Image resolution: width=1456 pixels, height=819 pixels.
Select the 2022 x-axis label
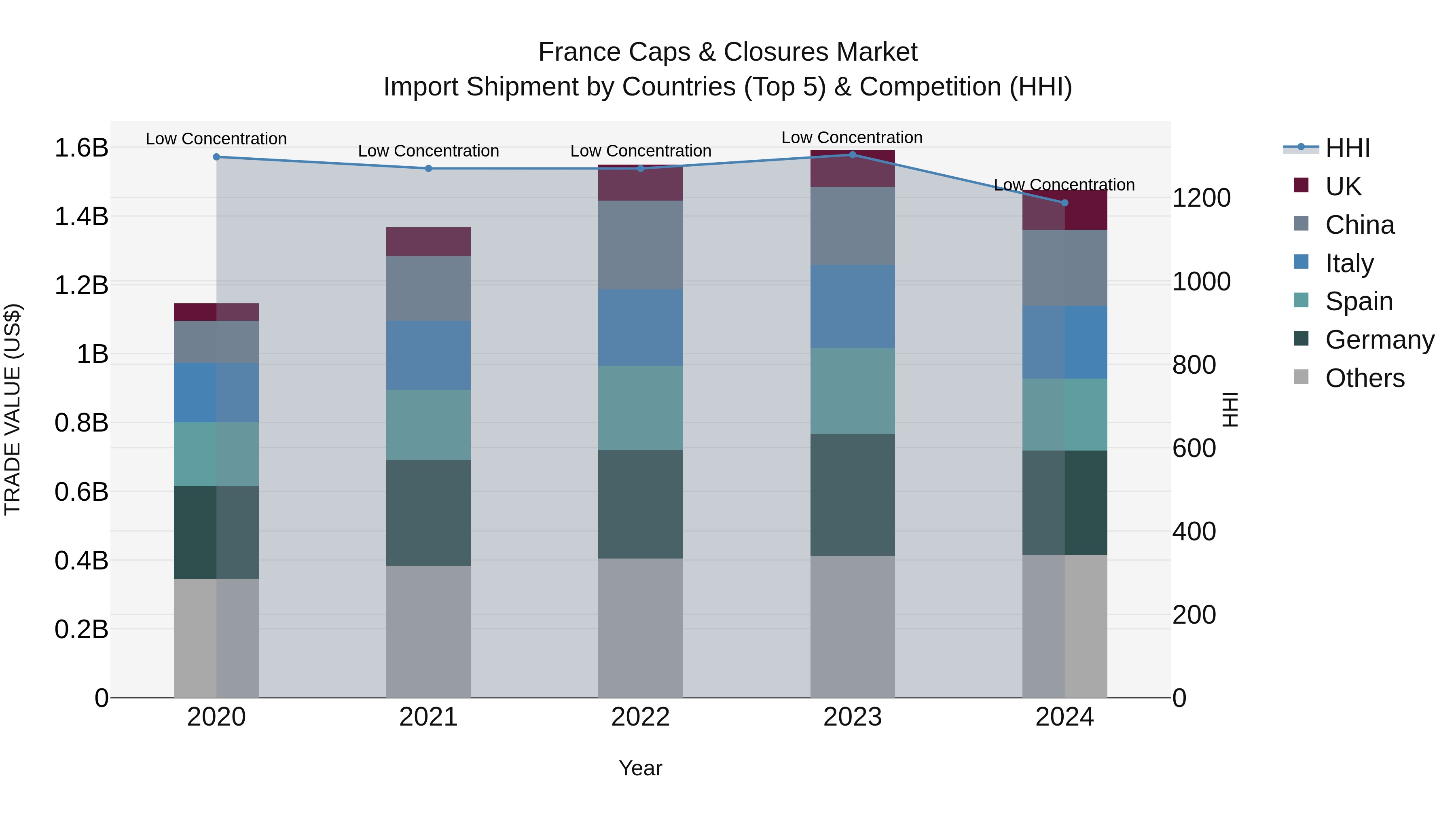pyautogui.click(x=640, y=717)
